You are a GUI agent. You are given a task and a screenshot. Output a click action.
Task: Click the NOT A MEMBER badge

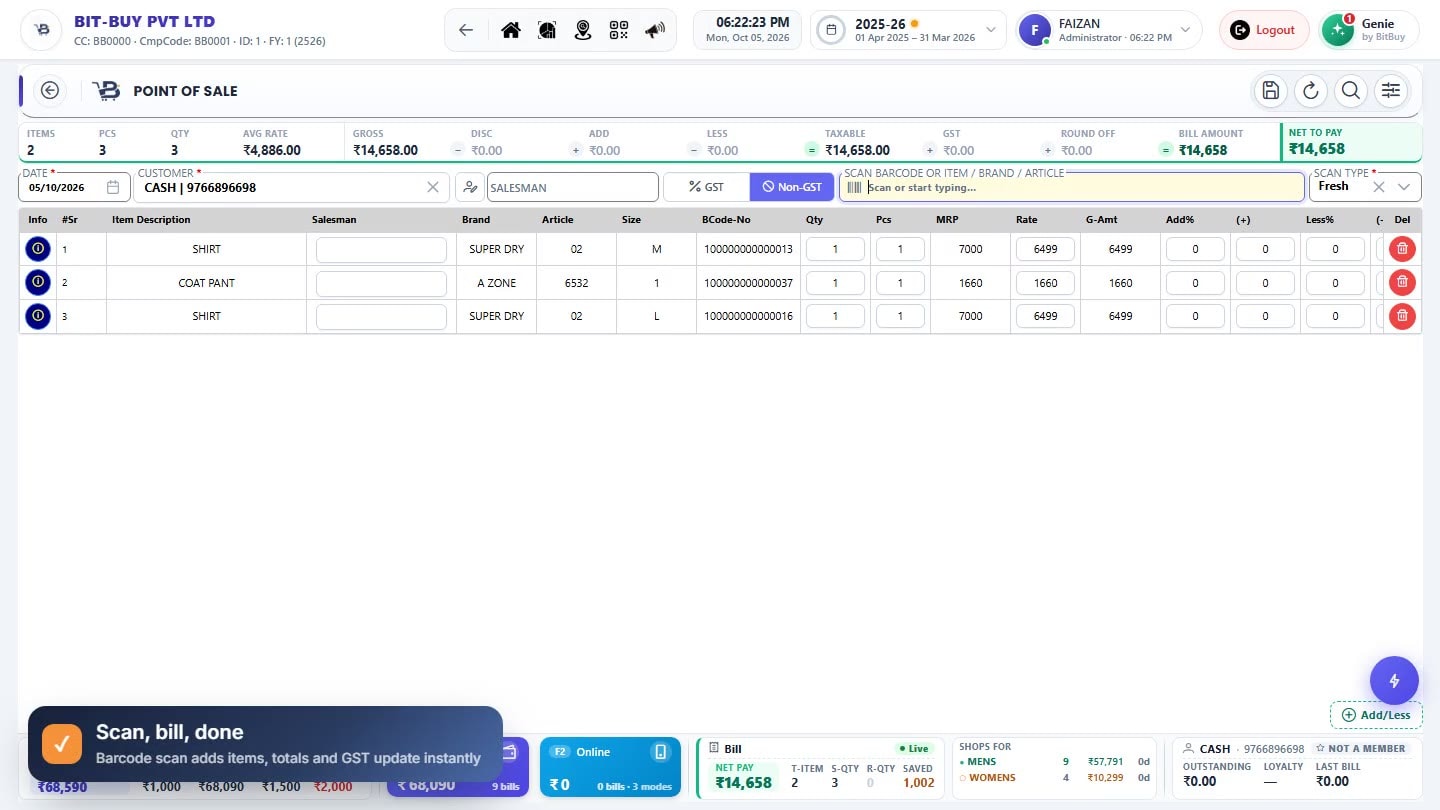1360,749
